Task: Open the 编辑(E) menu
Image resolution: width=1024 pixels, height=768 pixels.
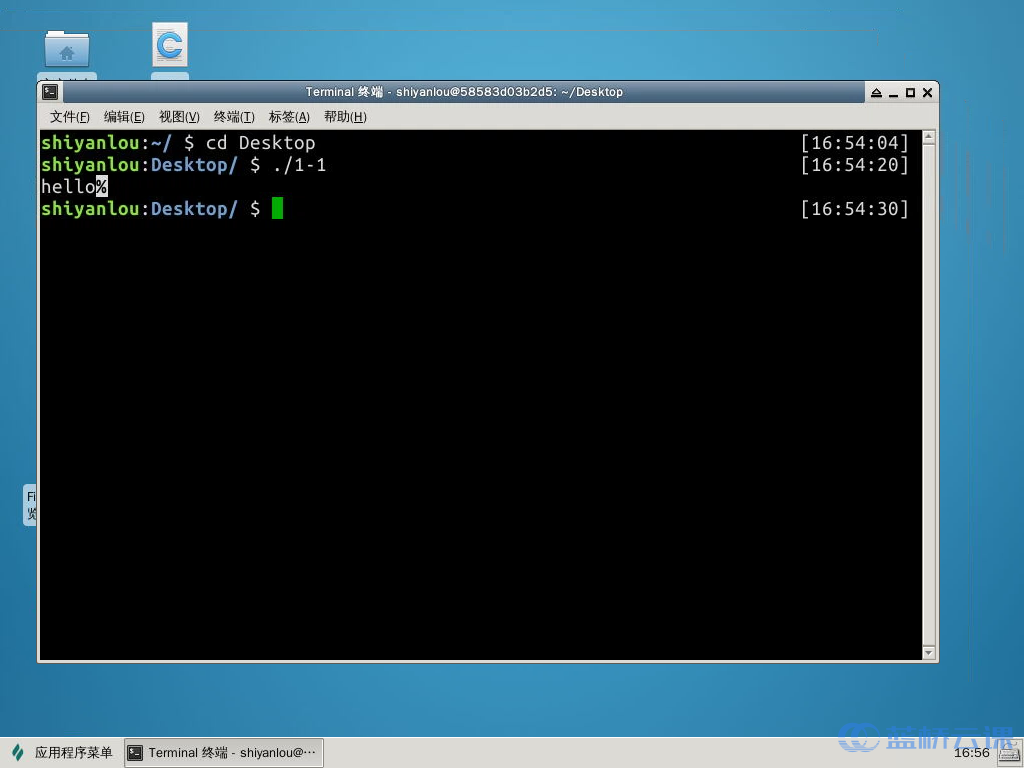Action: point(124,117)
